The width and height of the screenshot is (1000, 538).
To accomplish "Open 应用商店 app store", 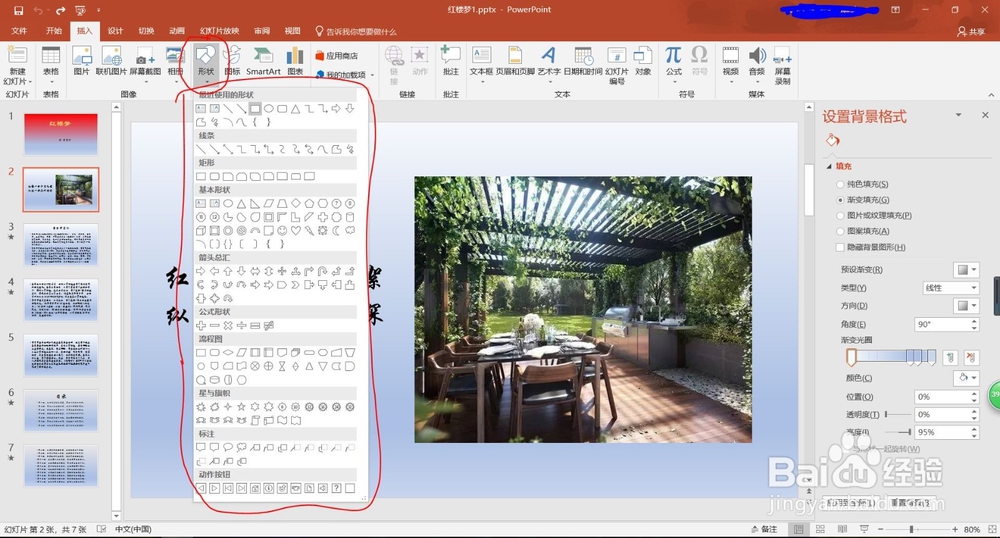I will point(337,55).
